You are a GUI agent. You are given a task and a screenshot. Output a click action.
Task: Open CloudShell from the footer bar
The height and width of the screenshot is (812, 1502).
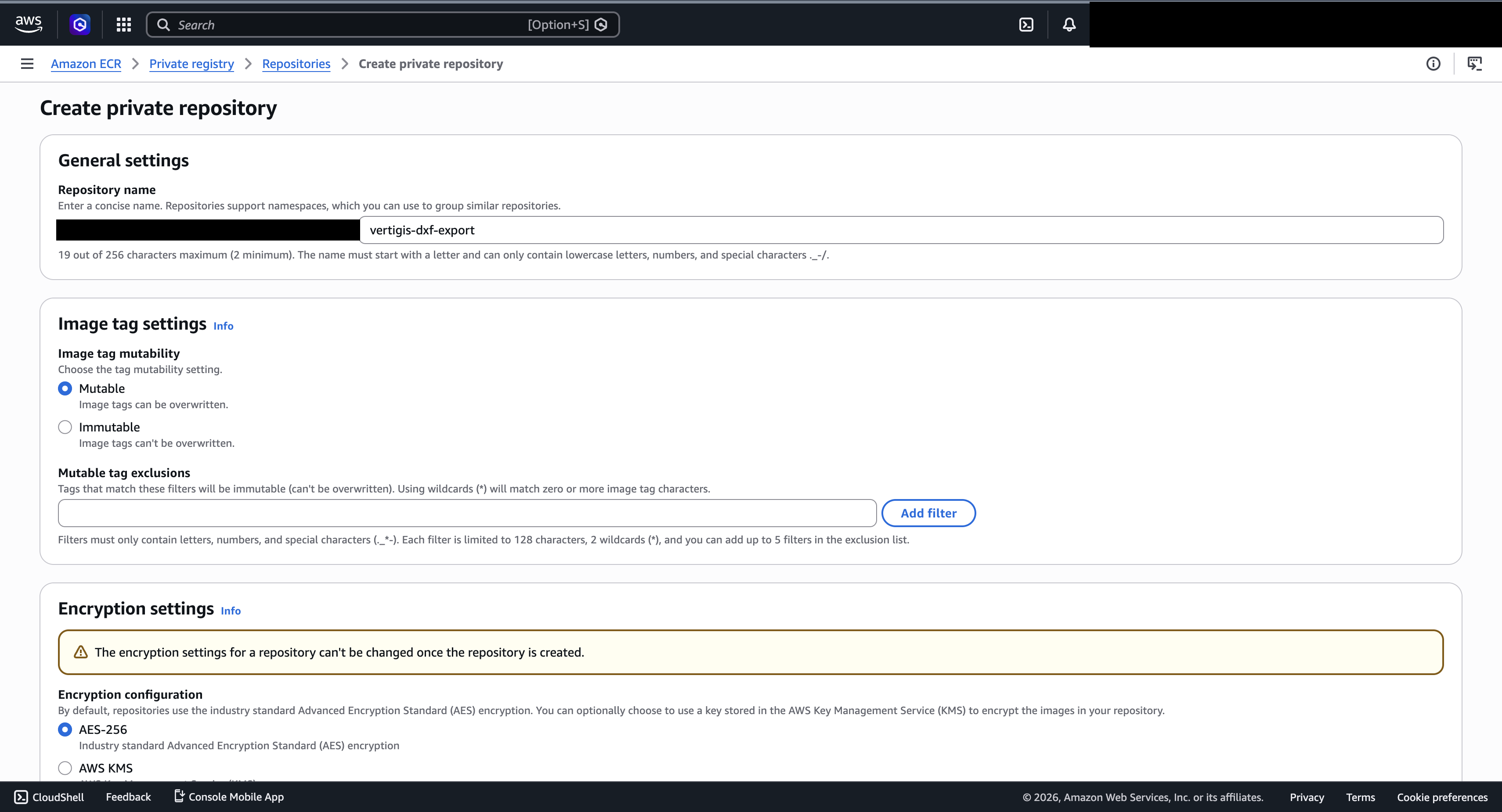pyautogui.click(x=49, y=797)
